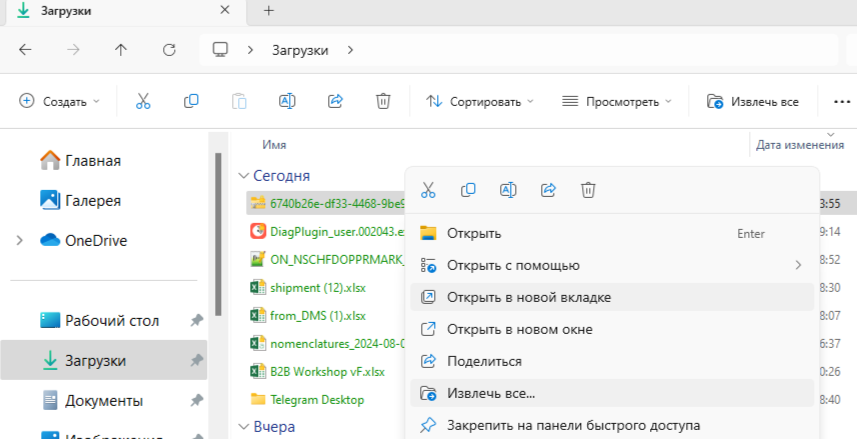Click the sidebar vertical scrollbar

pyautogui.click(x=218, y=234)
